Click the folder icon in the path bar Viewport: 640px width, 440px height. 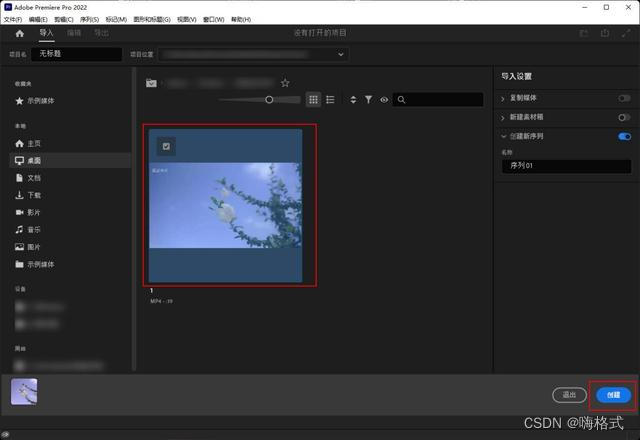pyautogui.click(x=151, y=83)
